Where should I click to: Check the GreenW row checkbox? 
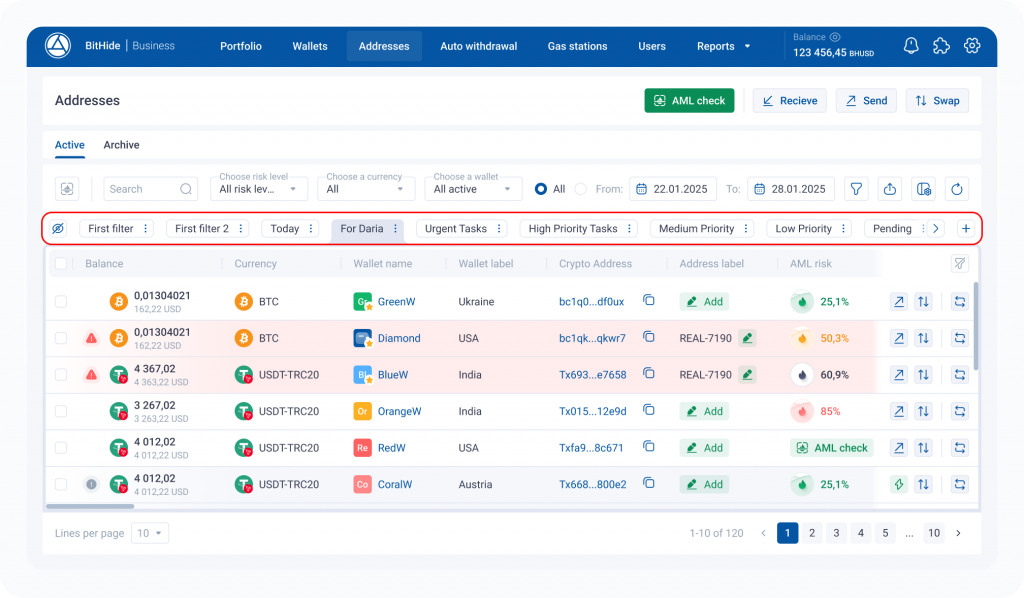click(61, 301)
